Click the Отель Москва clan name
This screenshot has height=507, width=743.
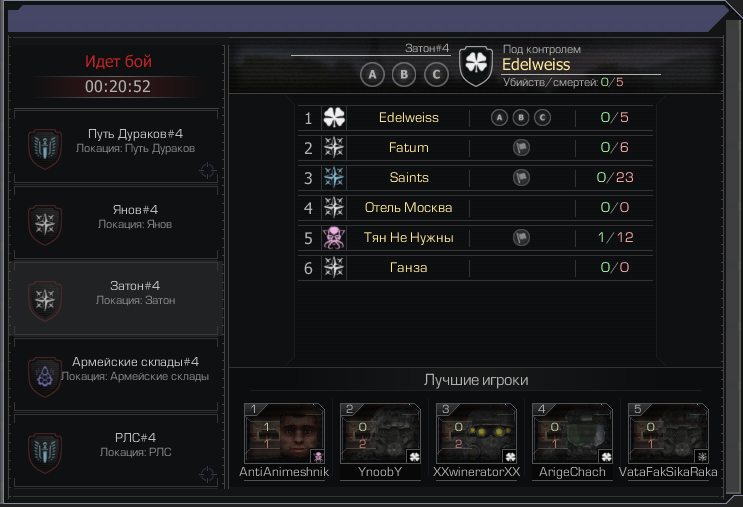click(408, 208)
